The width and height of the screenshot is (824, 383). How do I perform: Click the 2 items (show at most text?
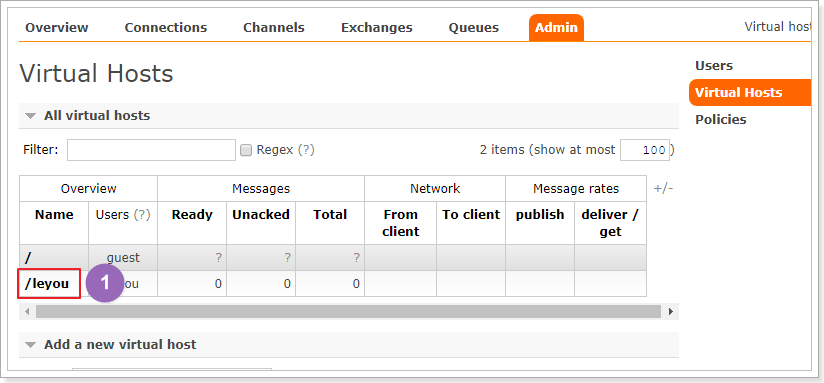pos(547,150)
